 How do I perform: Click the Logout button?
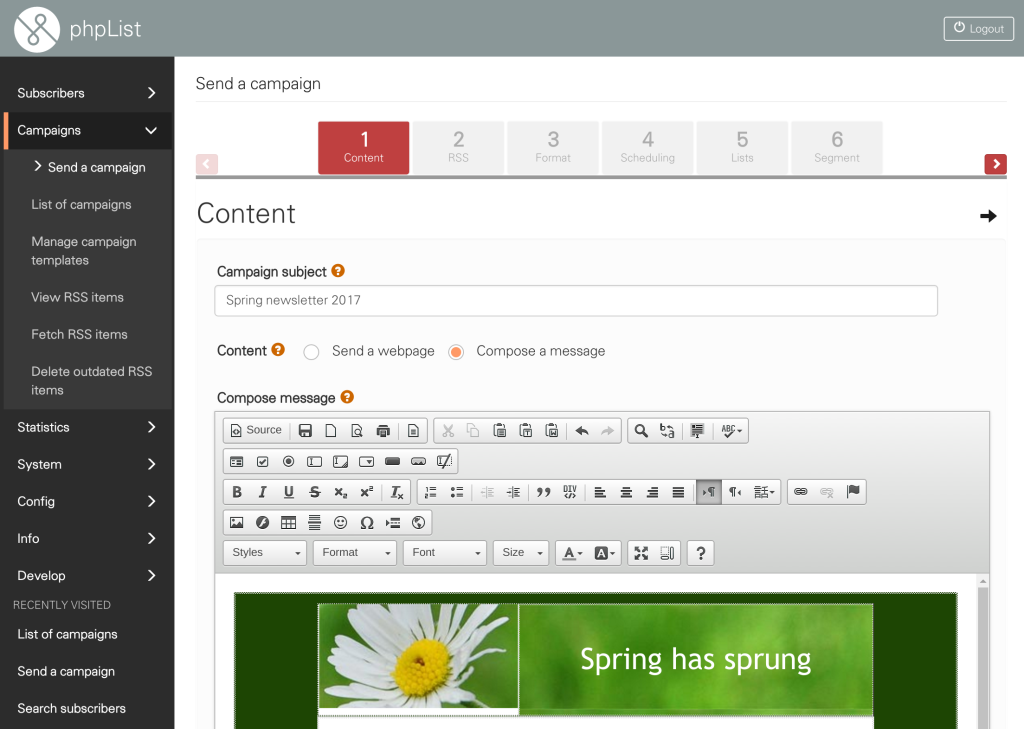(x=978, y=29)
